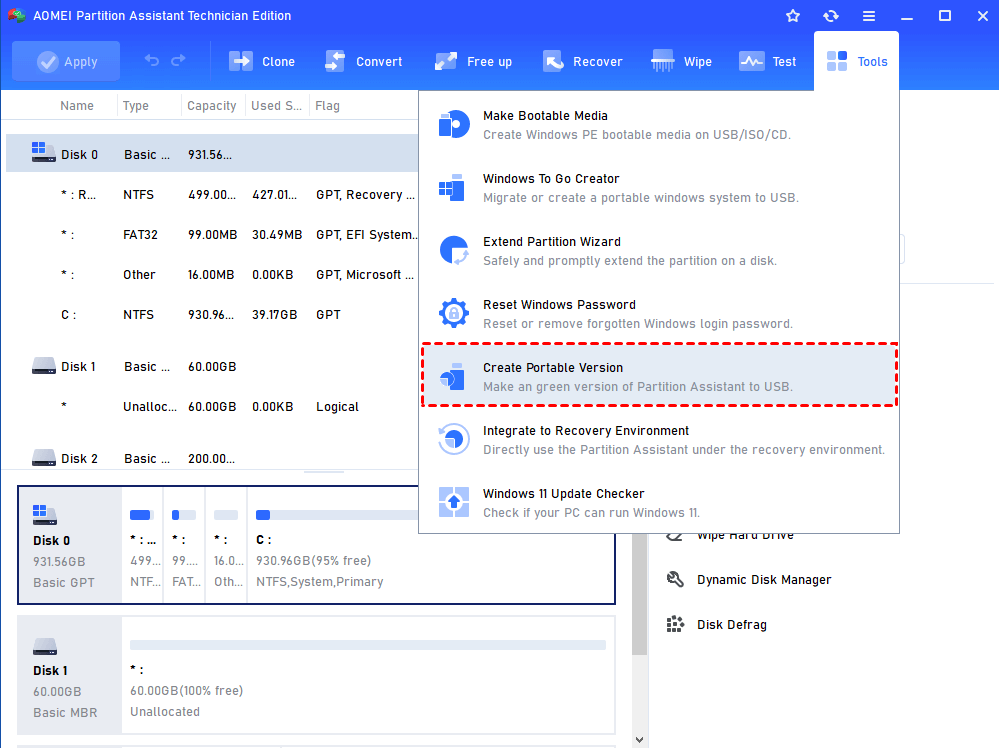The width and height of the screenshot is (999, 748).
Task: Select Reset Windows Password
Action: 659,314
